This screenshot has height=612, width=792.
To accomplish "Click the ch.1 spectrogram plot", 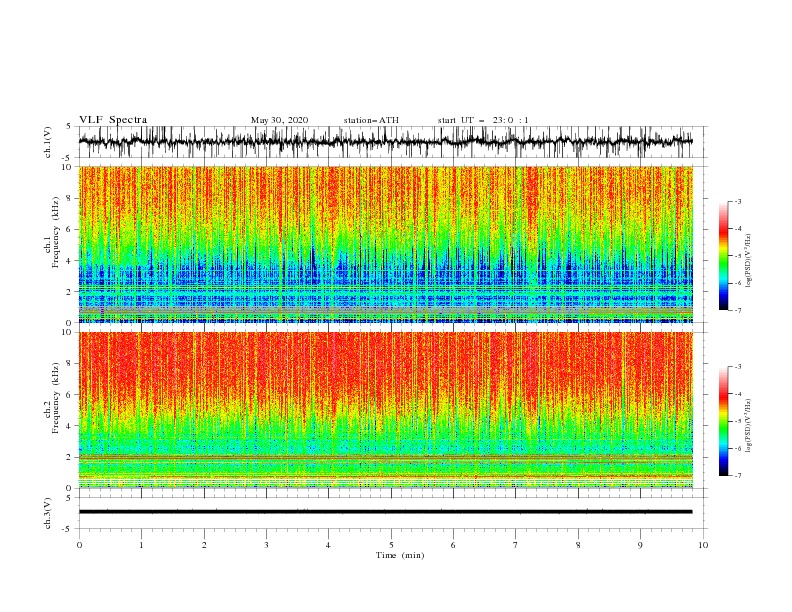I will pos(386,244).
